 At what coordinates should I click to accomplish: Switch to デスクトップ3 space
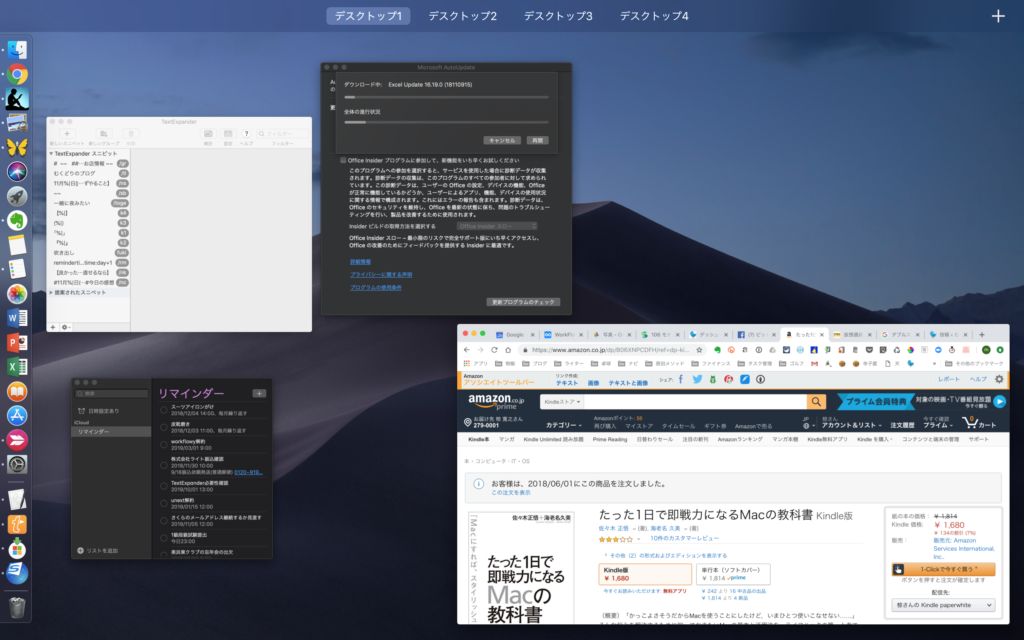click(558, 16)
